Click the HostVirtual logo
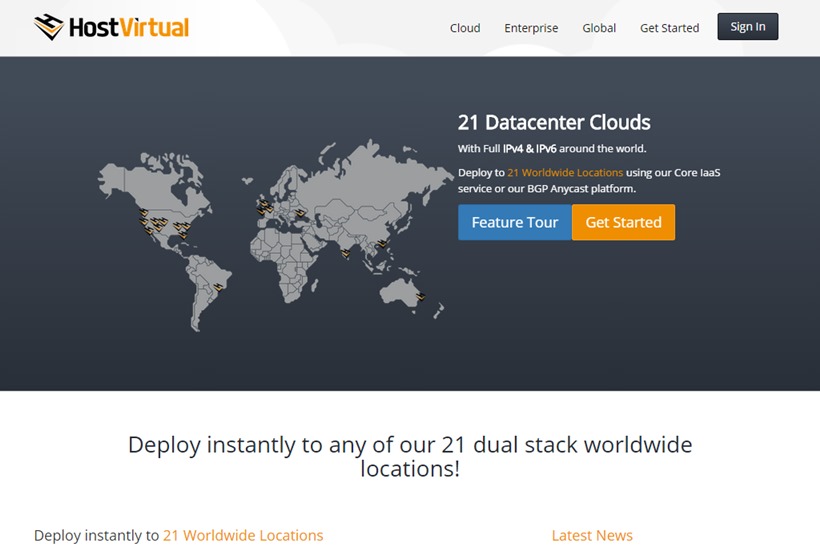 pyautogui.click(x=111, y=27)
